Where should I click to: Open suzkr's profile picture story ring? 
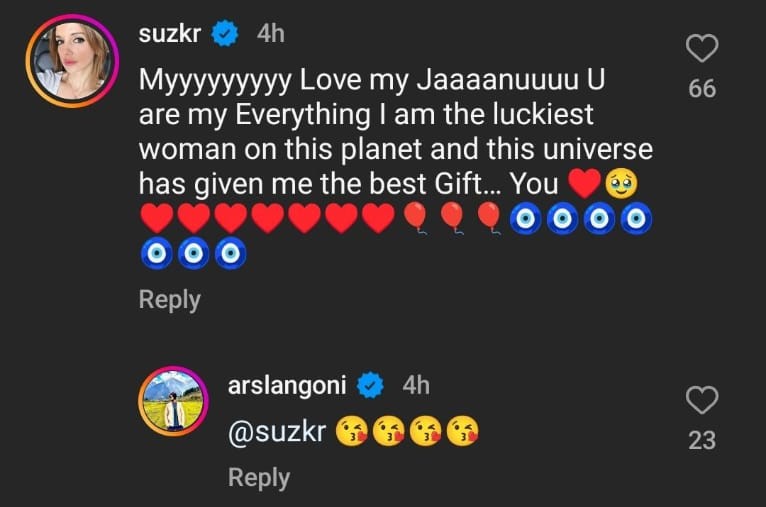coord(72,61)
